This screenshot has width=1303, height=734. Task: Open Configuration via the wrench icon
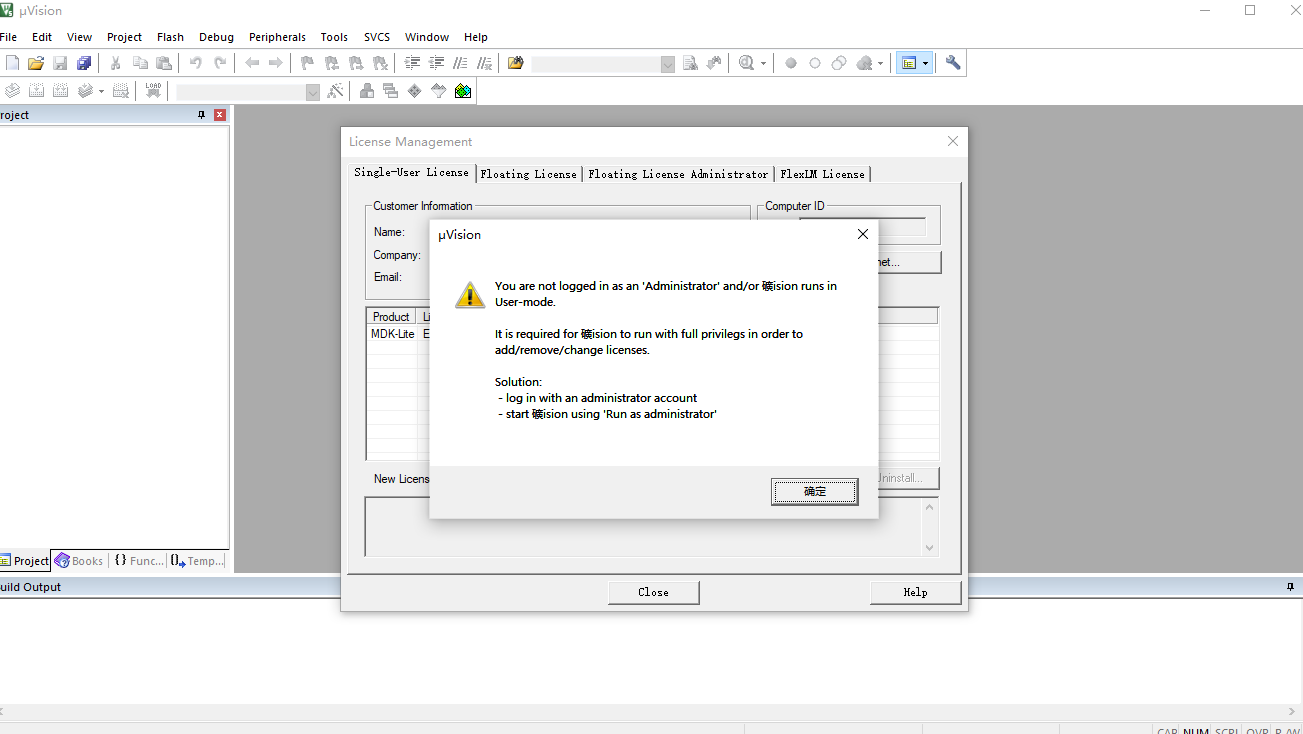point(953,63)
